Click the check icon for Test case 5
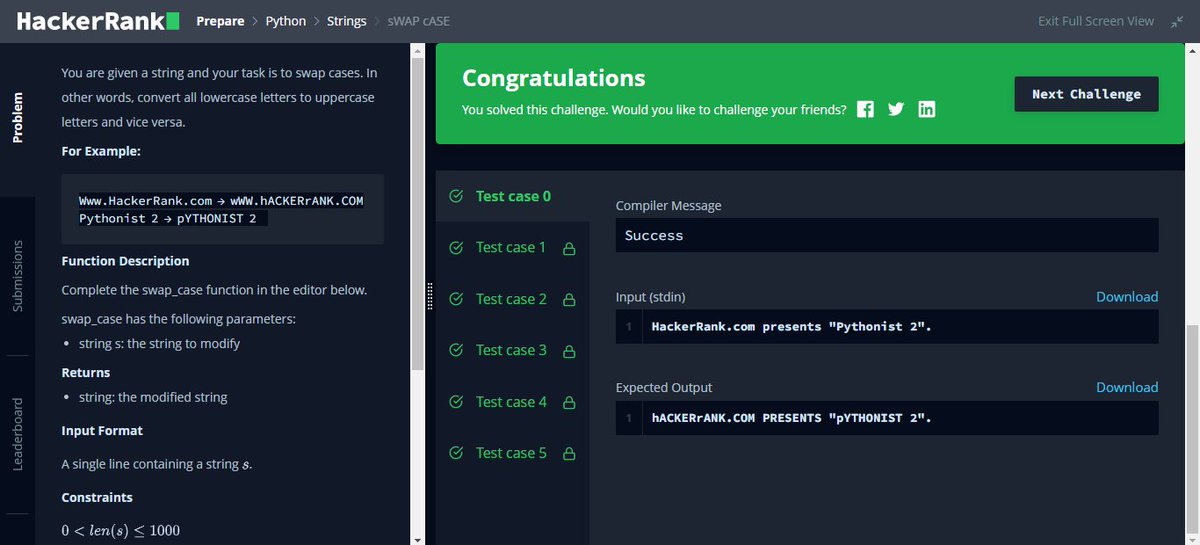Image resolution: width=1200 pixels, height=545 pixels. [x=456, y=453]
